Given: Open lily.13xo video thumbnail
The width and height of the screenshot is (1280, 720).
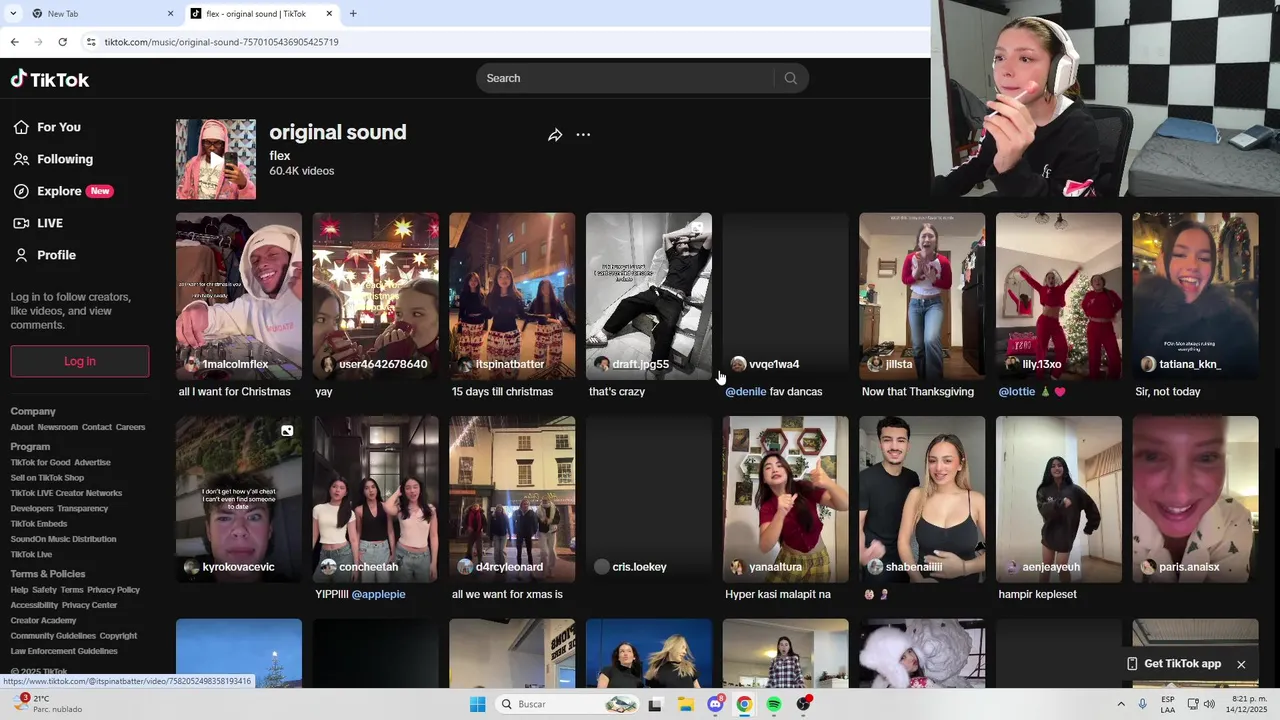Looking at the screenshot, I should pos(1059,296).
